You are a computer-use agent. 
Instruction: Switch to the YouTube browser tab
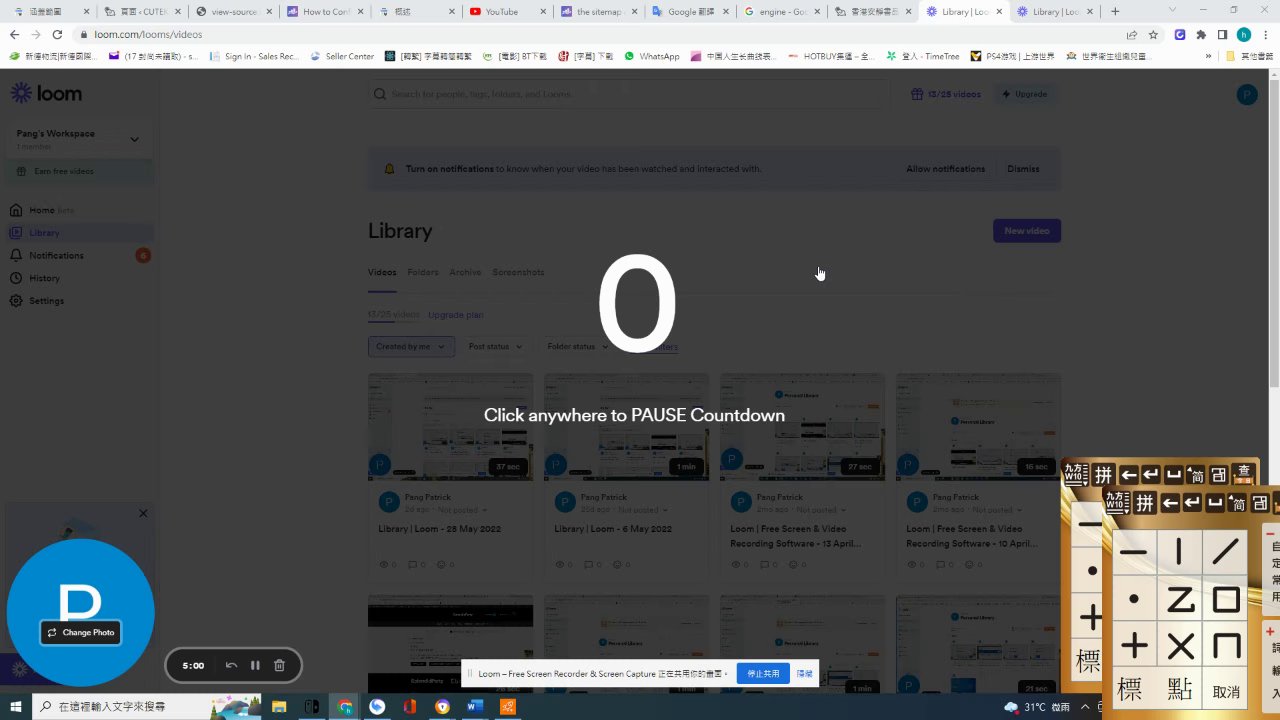[509, 12]
